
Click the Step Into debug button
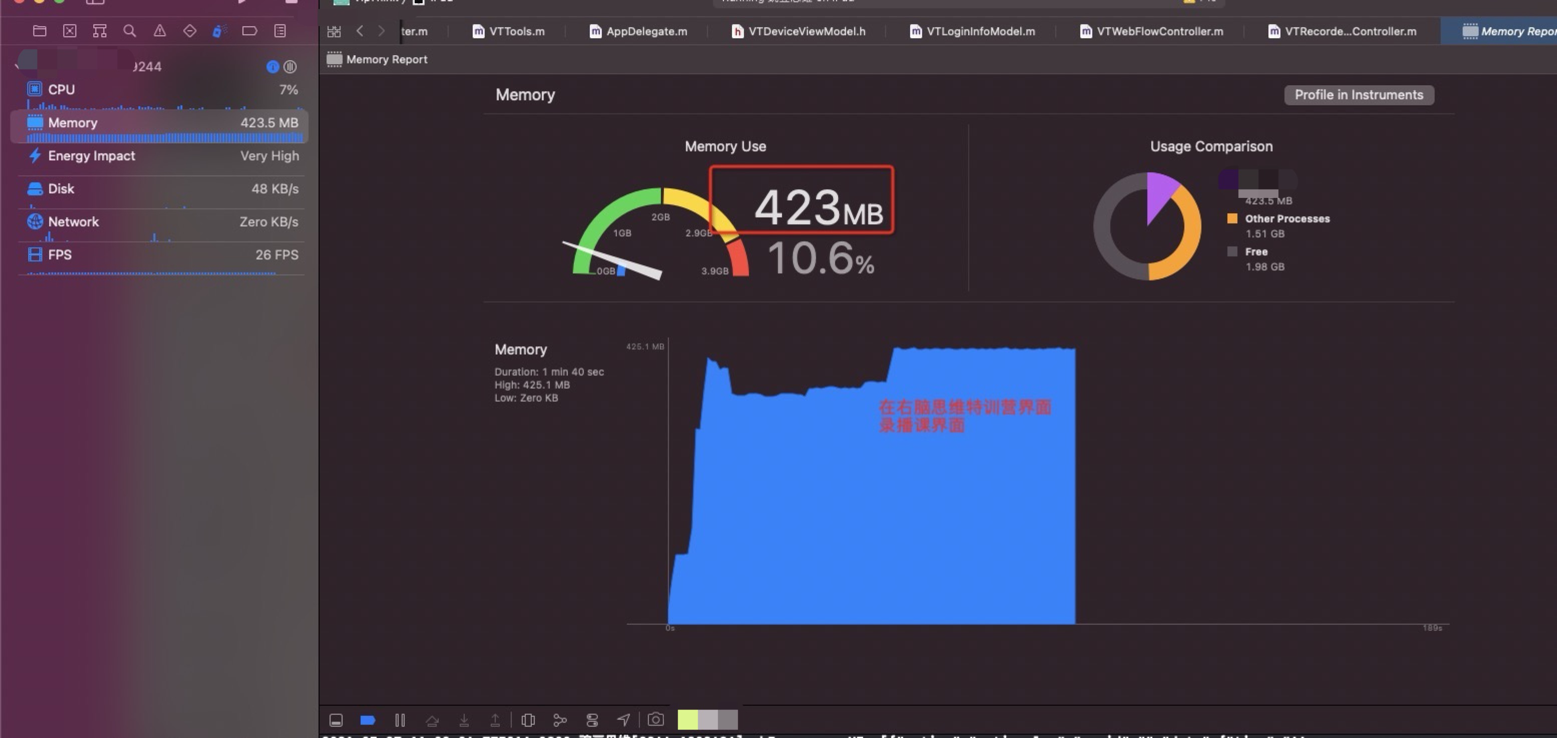click(x=464, y=720)
